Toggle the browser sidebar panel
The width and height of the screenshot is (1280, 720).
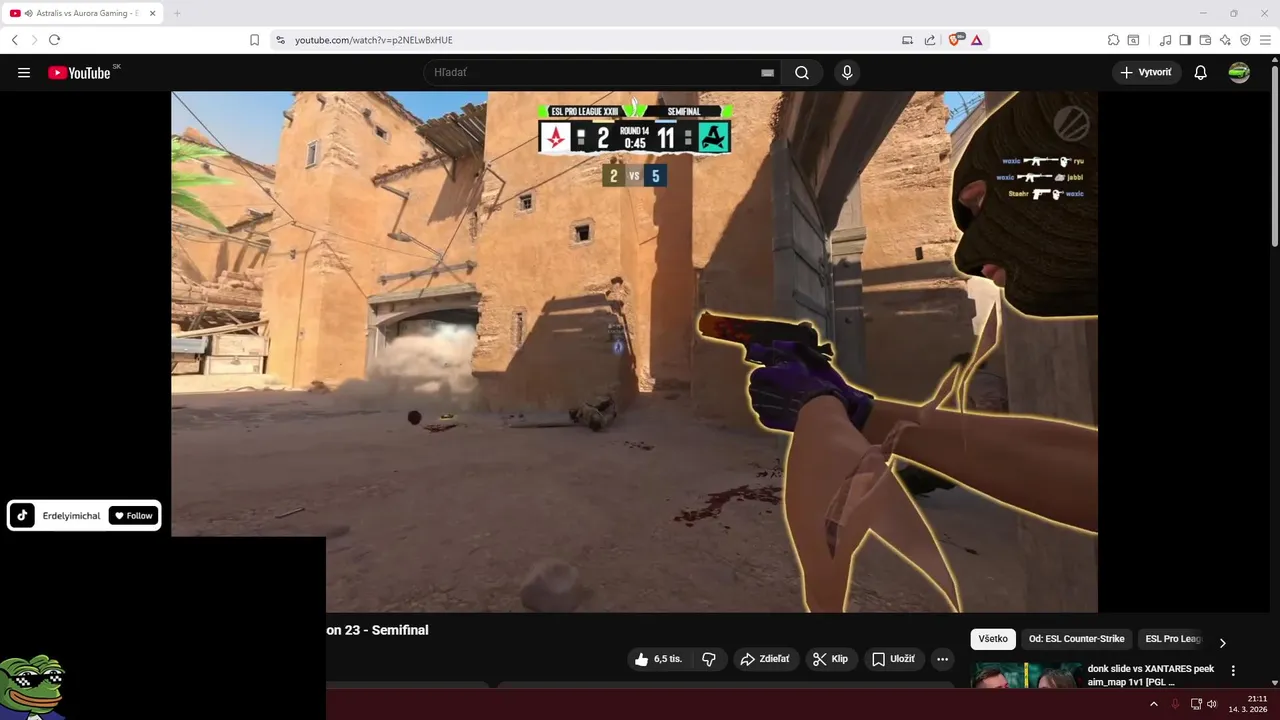point(1185,40)
